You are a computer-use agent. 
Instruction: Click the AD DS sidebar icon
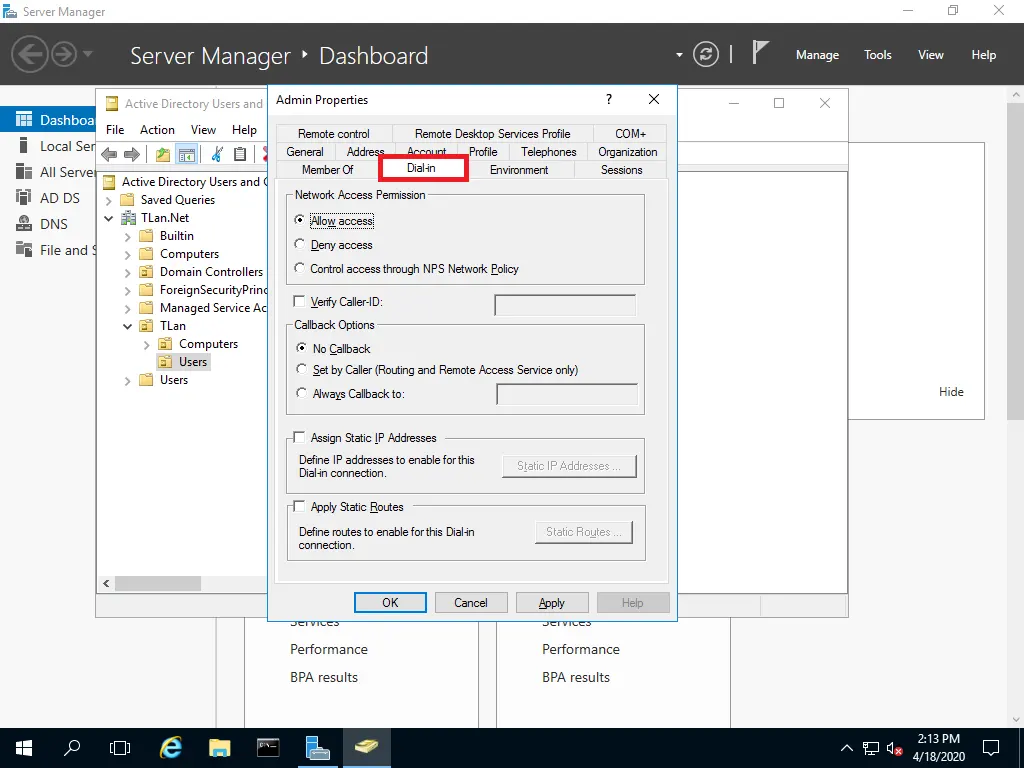tap(24, 197)
